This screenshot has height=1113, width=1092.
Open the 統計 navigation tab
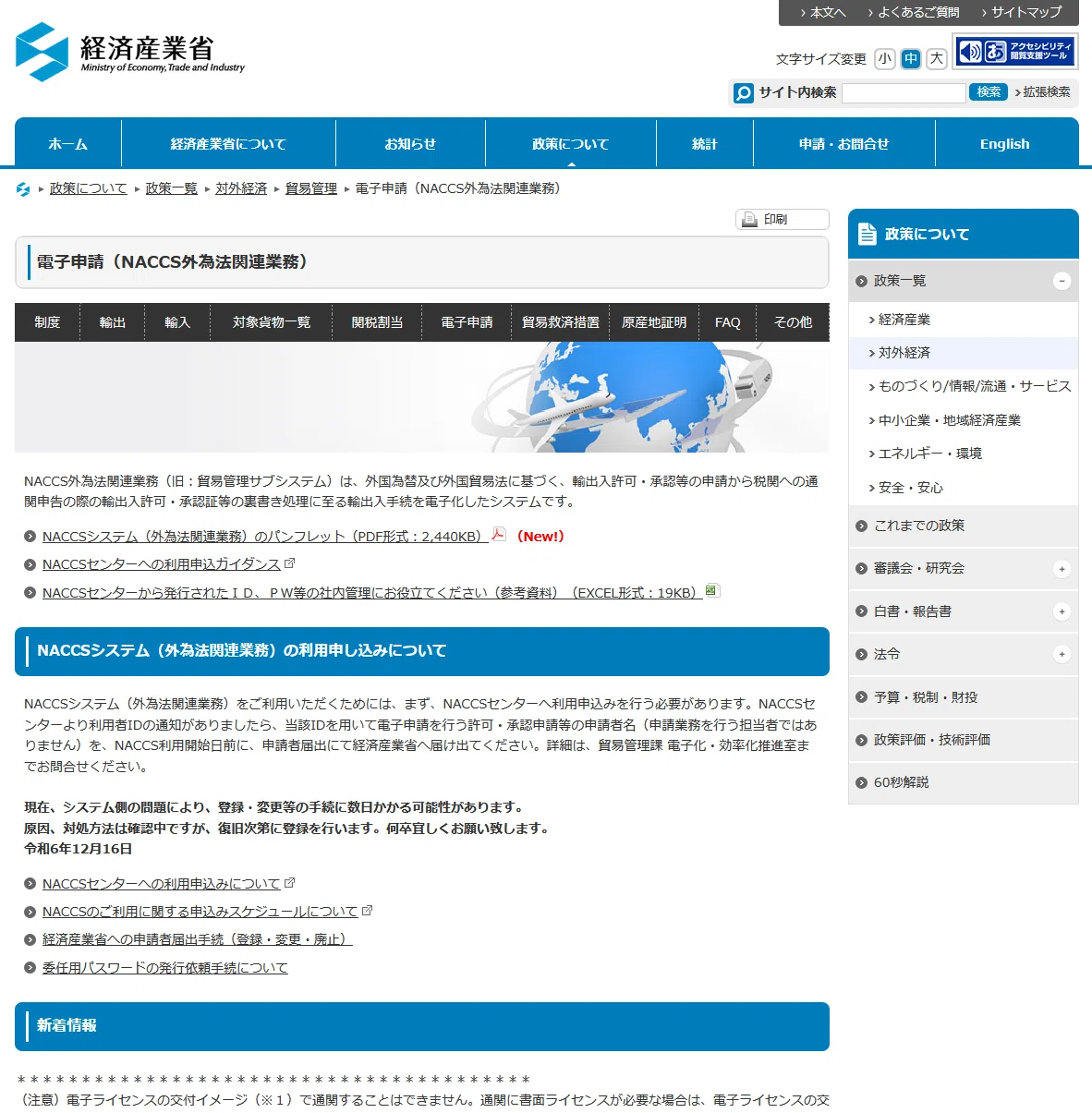[705, 143]
